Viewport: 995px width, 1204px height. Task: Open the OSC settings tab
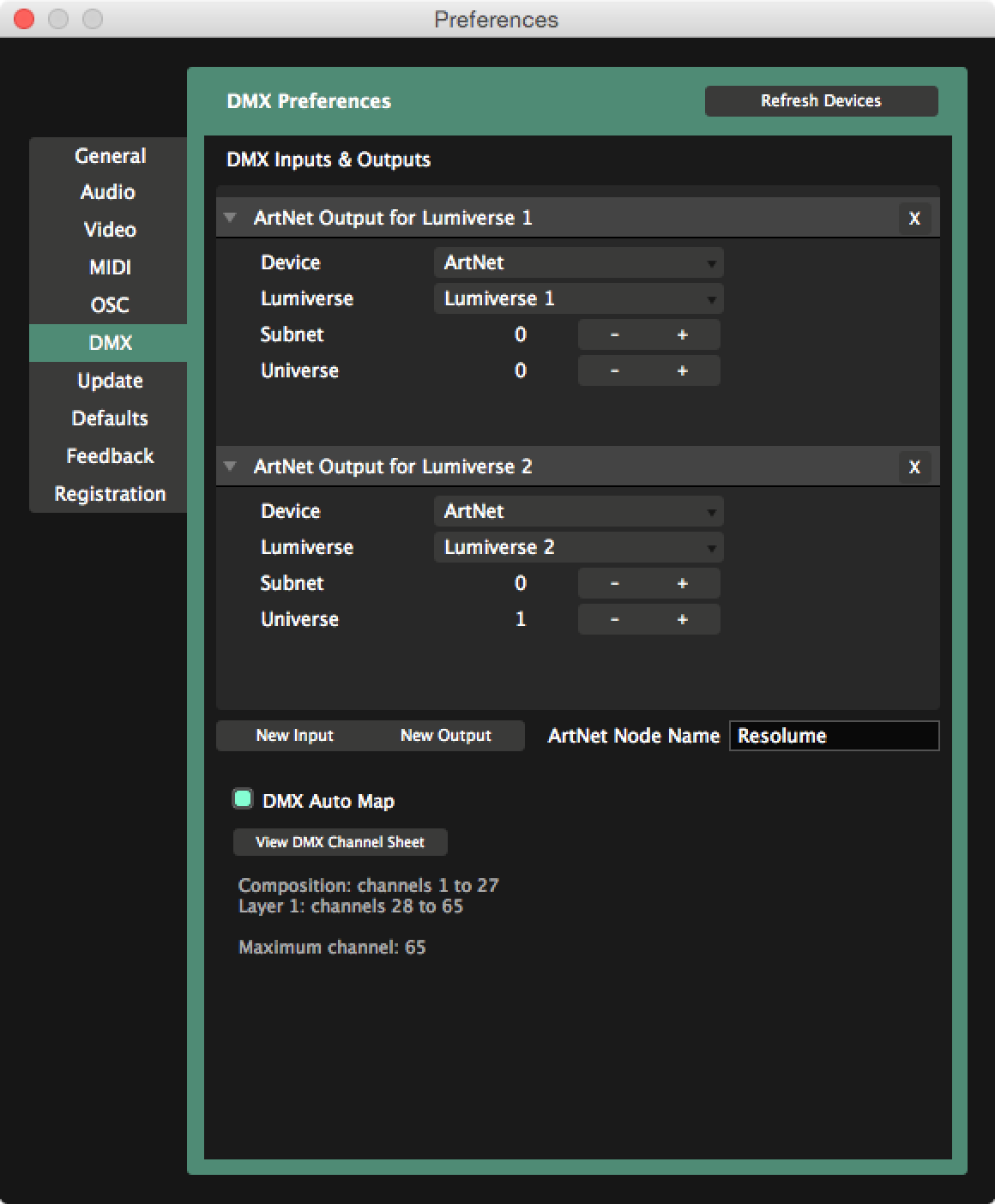pos(109,305)
